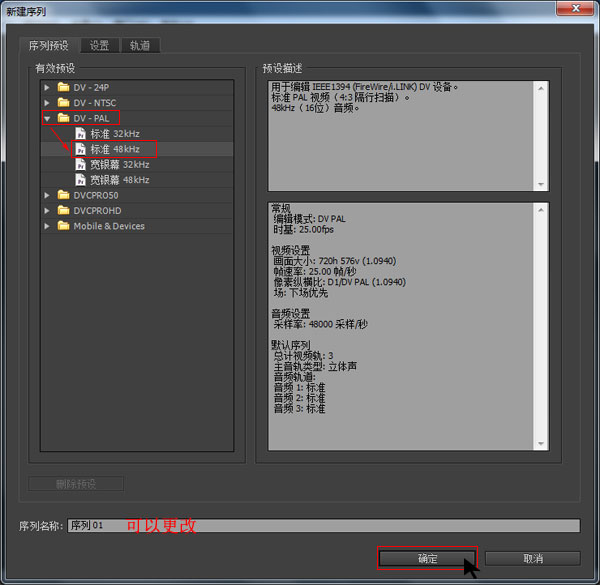
Task: Click the 画面大小: 720h 576v line
Action: (335, 261)
